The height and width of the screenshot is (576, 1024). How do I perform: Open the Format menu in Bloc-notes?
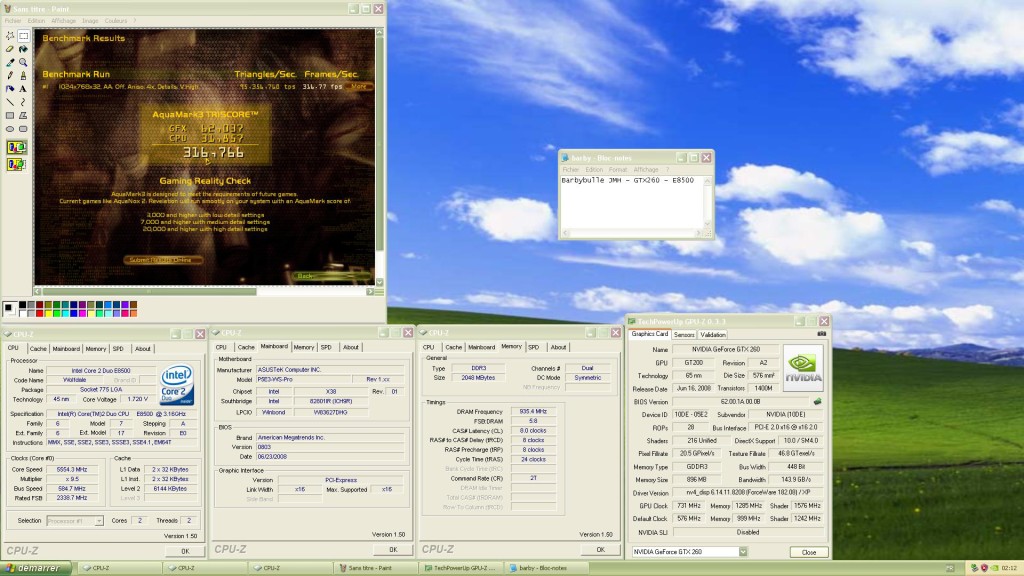point(617,170)
